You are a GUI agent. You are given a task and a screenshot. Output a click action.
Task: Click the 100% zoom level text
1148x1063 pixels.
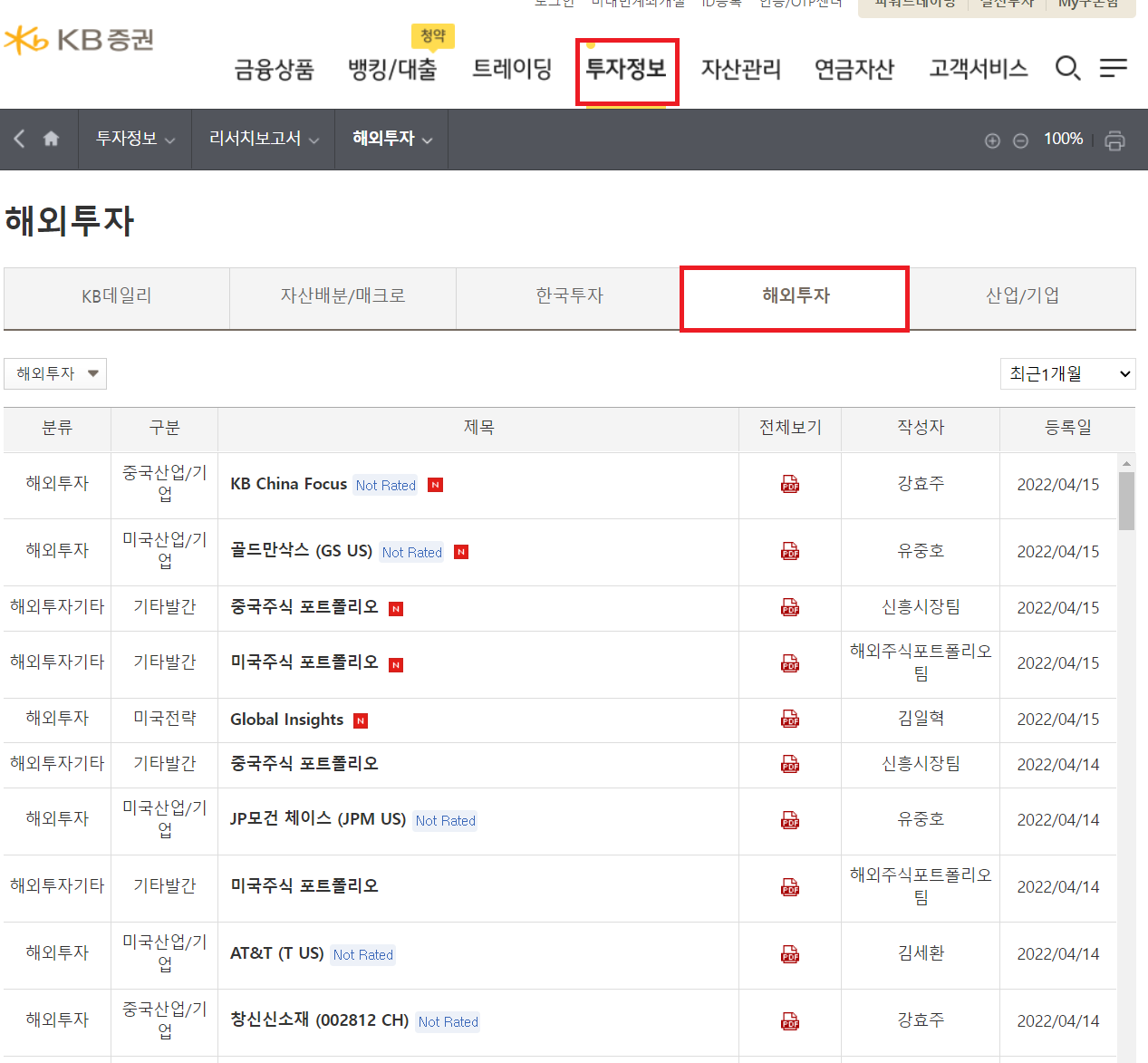(x=1063, y=140)
